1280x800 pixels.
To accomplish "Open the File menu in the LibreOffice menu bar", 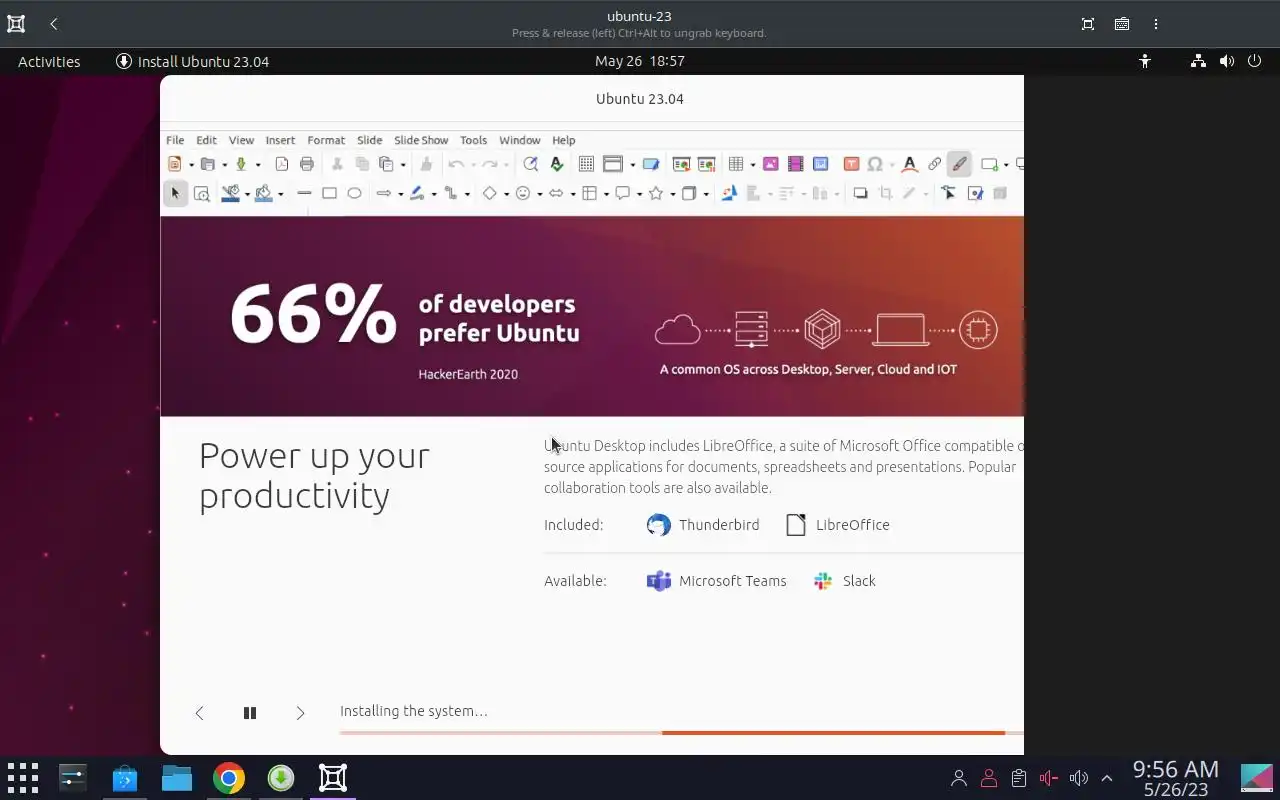I will point(175,140).
